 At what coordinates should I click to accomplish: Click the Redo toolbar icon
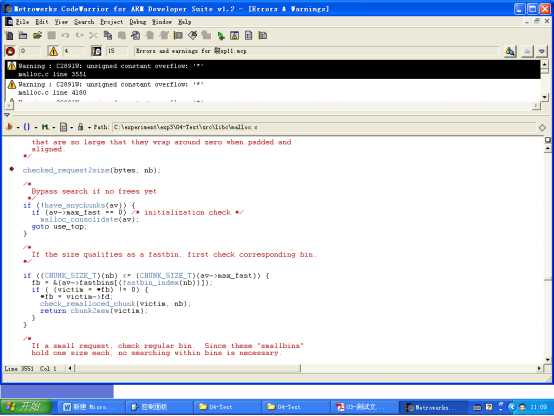click(79, 35)
